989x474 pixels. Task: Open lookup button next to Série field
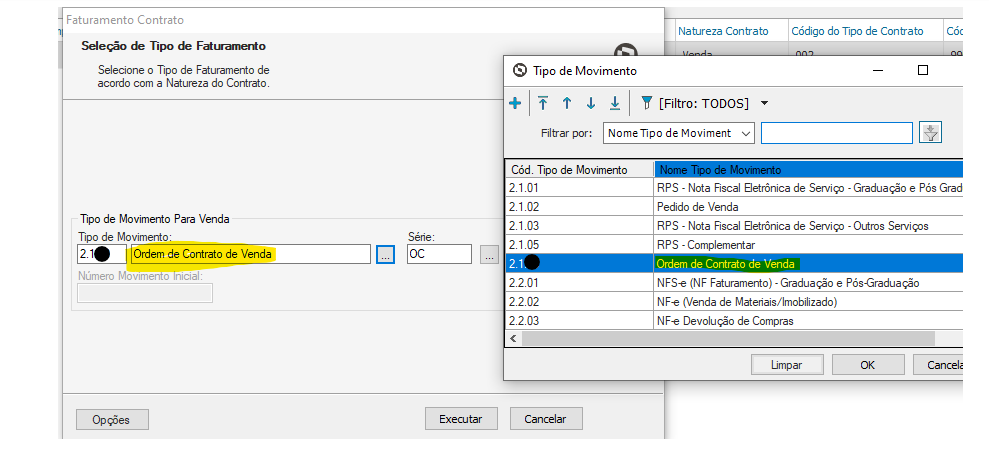(489, 254)
